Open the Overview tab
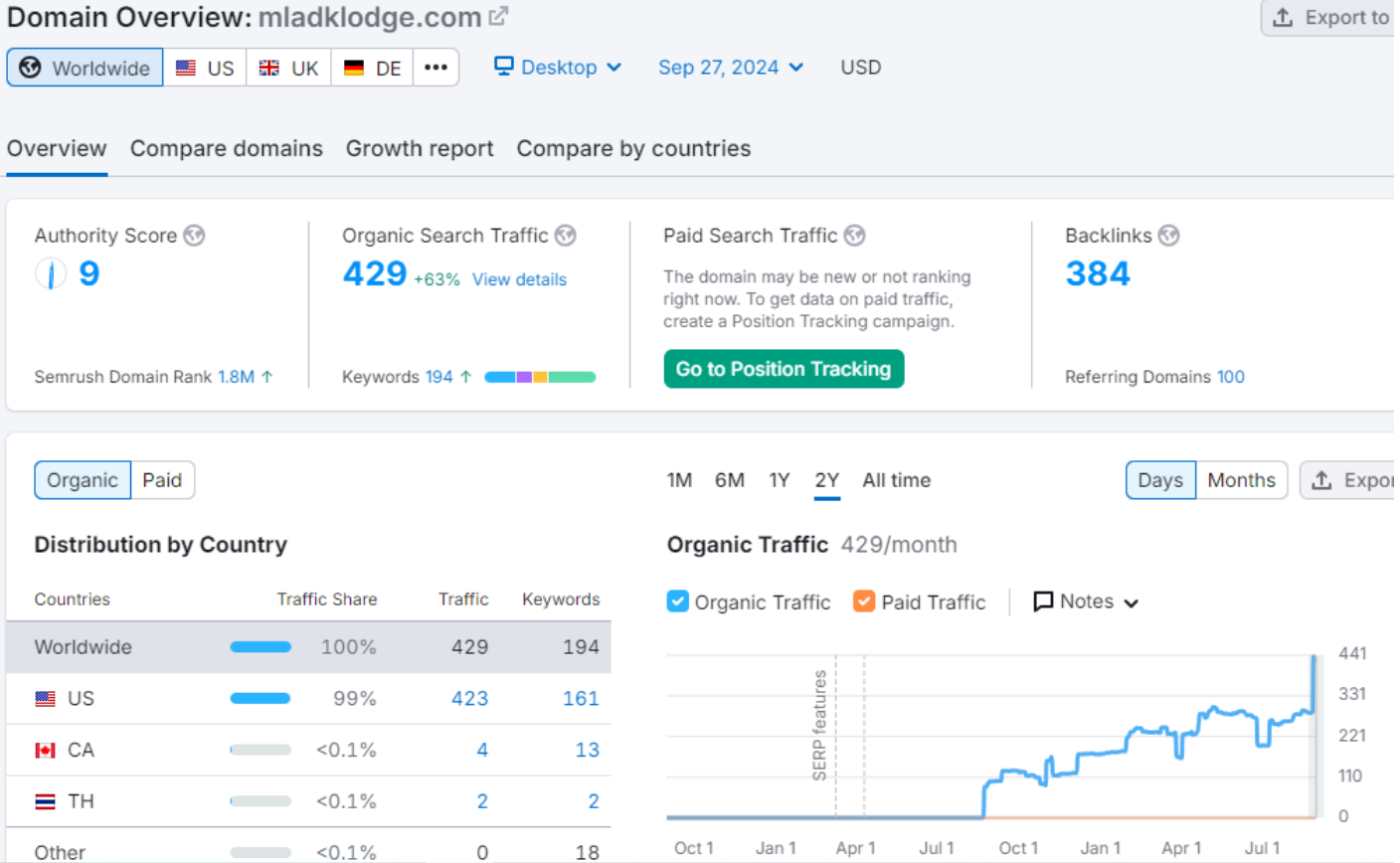The width and height of the screenshot is (1400, 863). pos(57,148)
